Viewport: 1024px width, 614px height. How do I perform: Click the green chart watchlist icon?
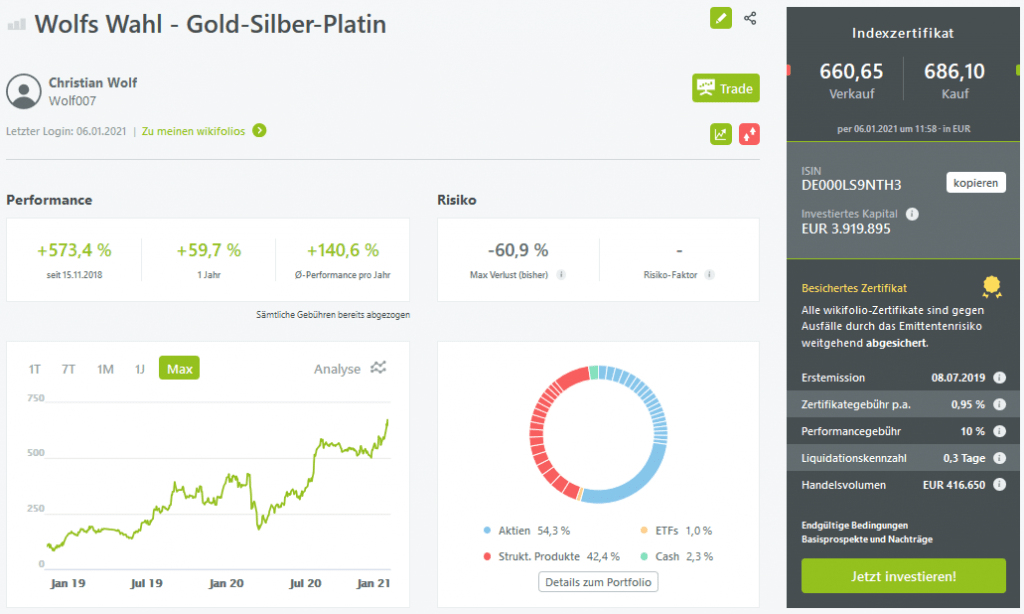coord(721,134)
